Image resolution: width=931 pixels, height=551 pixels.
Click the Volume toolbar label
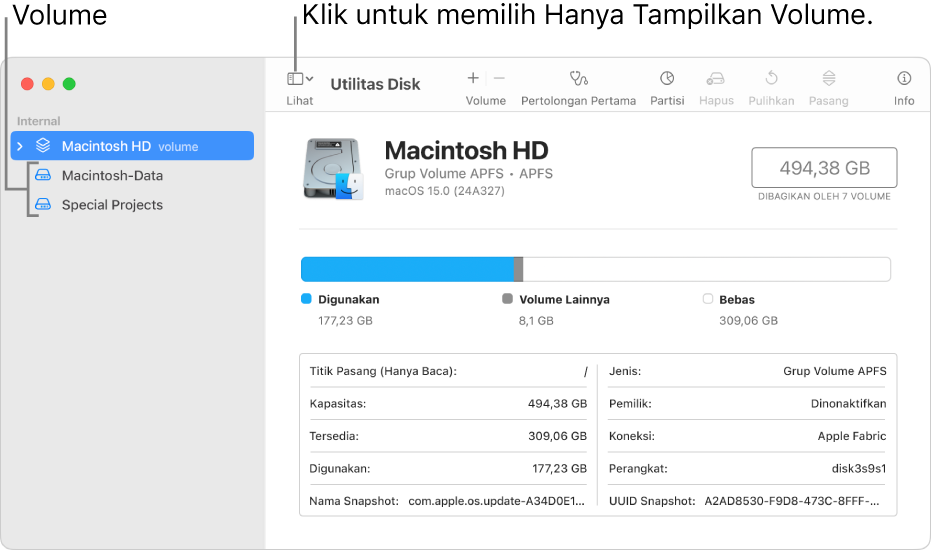(x=486, y=100)
